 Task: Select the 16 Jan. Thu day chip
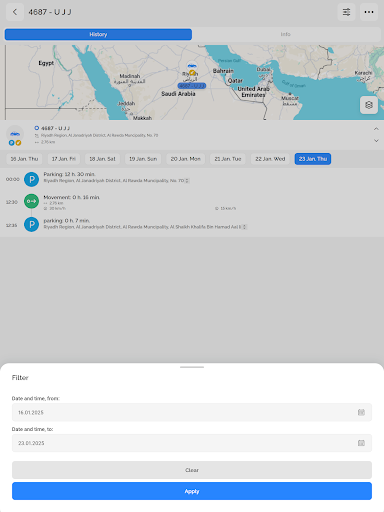pos(24,159)
